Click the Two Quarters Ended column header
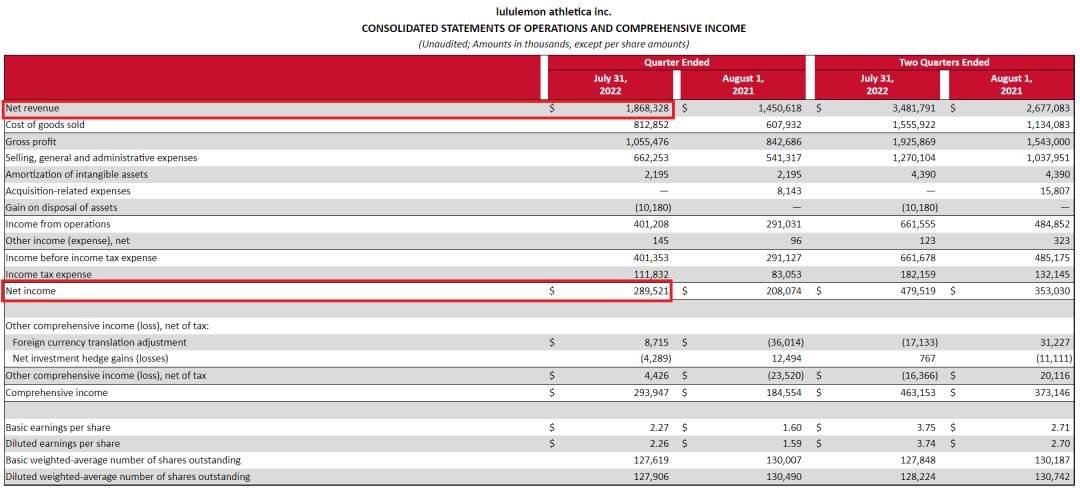This screenshot has width=1080, height=492. click(944, 62)
